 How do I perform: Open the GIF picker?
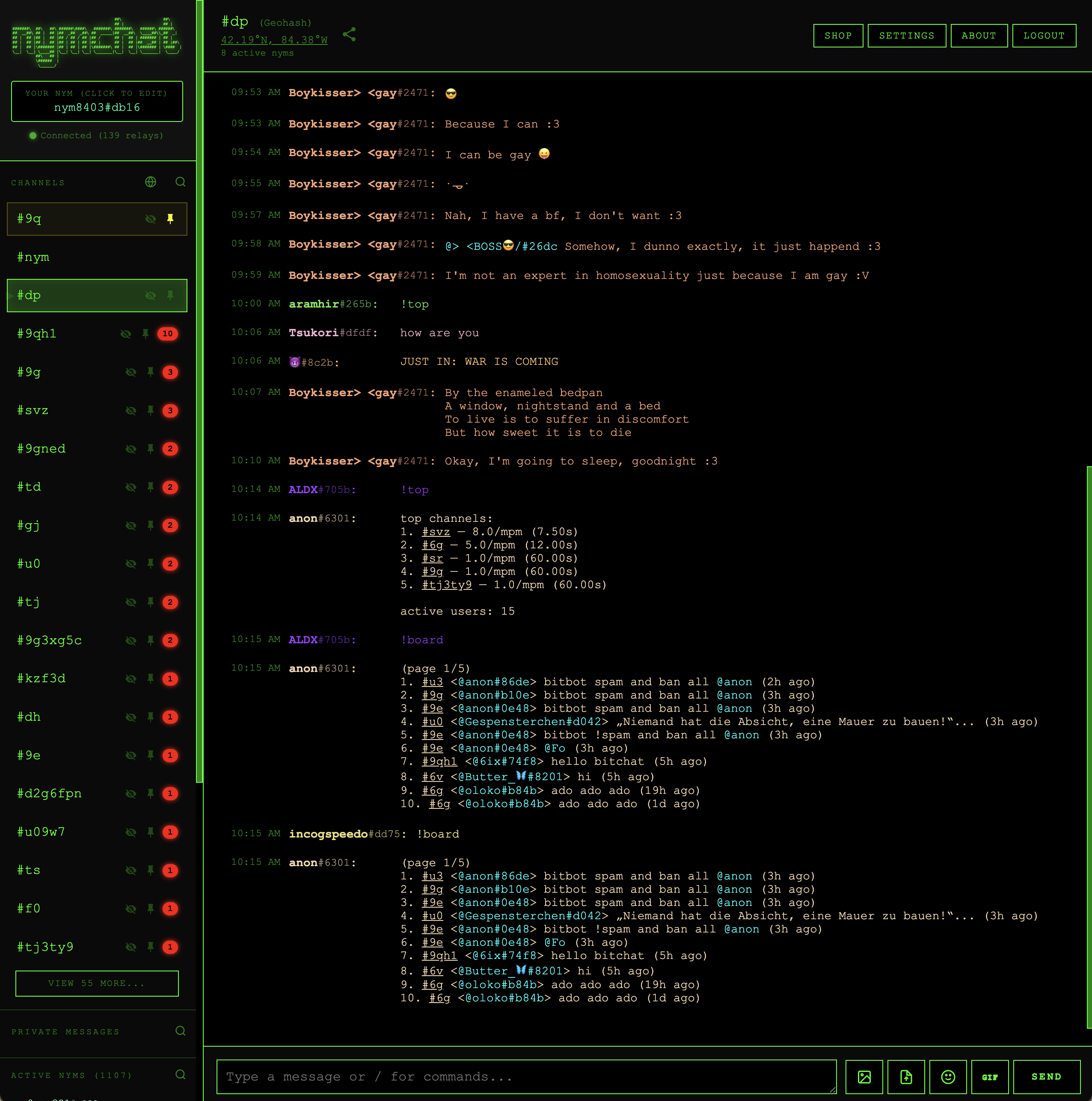[989, 1077]
